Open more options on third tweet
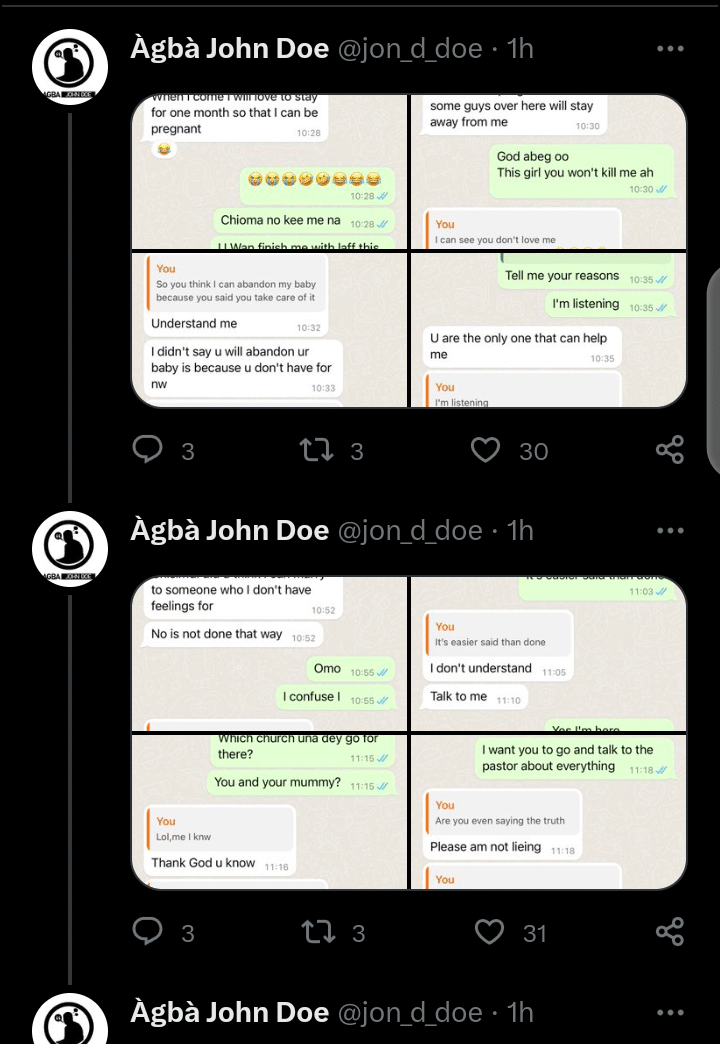 (670, 1013)
